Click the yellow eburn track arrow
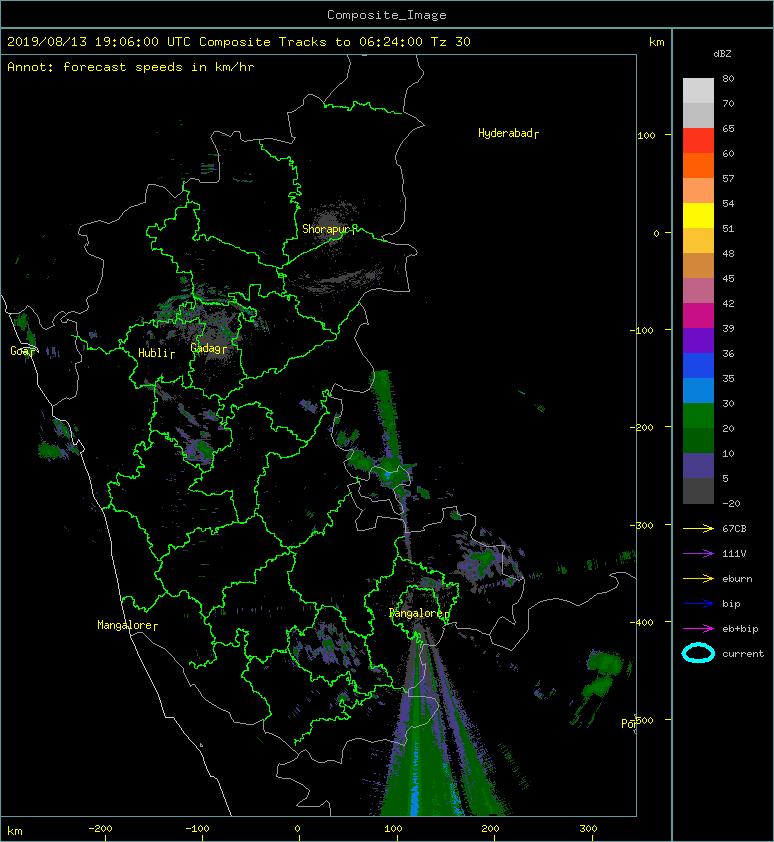774x842 pixels. tap(698, 578)
